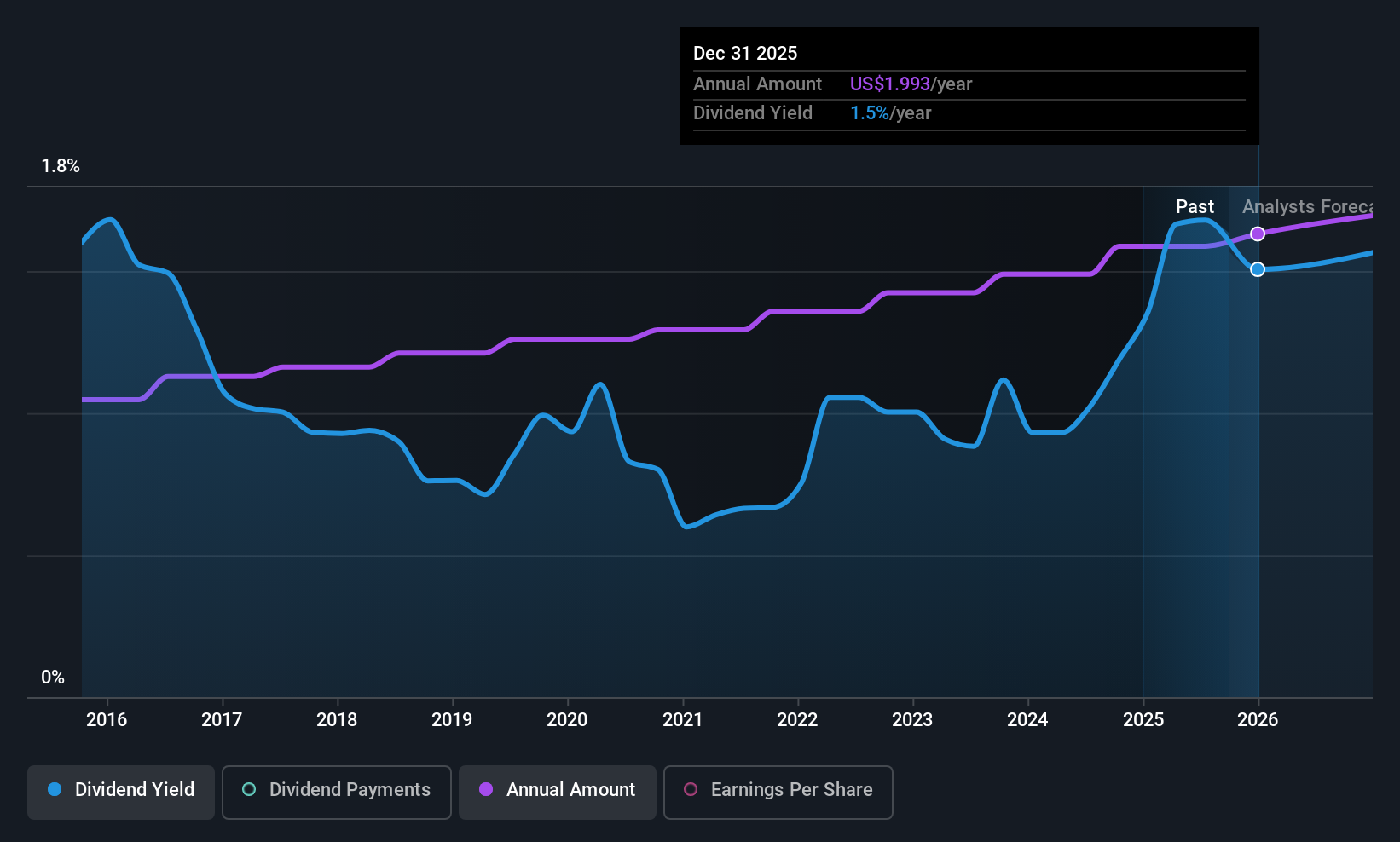This screenshot has width=1400, height=842.
Task: Click the US$1.993/year value in tooltip
Action: pos(911,84)
